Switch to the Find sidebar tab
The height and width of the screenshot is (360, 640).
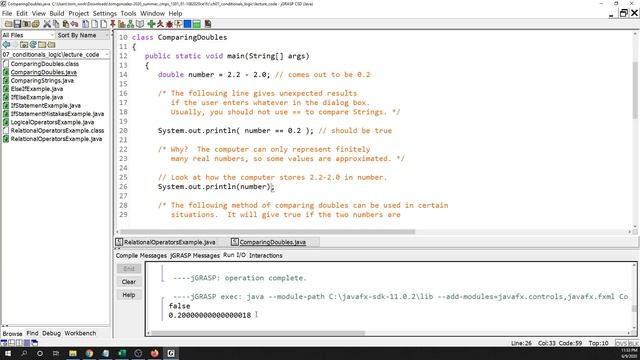[32, 333]
